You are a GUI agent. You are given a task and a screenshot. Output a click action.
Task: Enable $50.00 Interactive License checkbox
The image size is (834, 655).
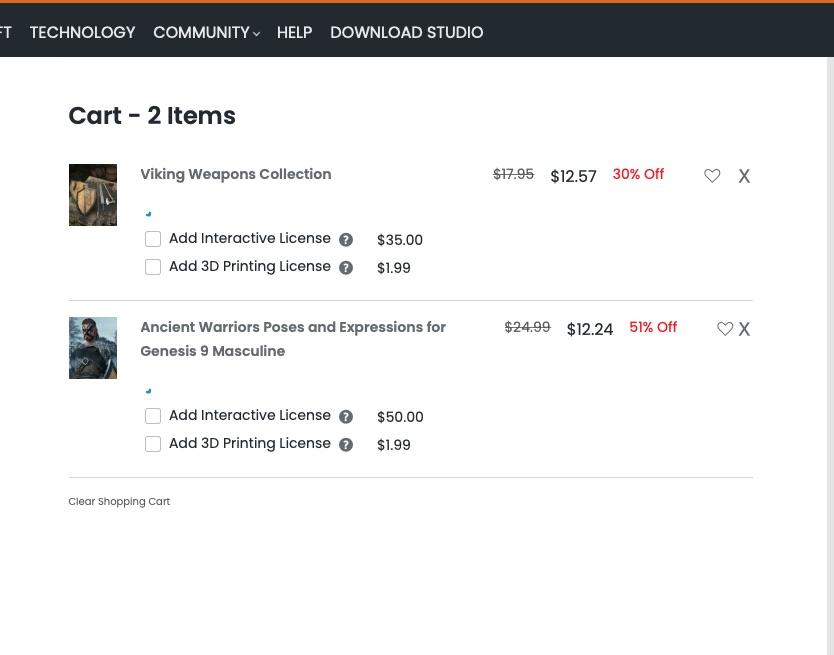[153, 416]
